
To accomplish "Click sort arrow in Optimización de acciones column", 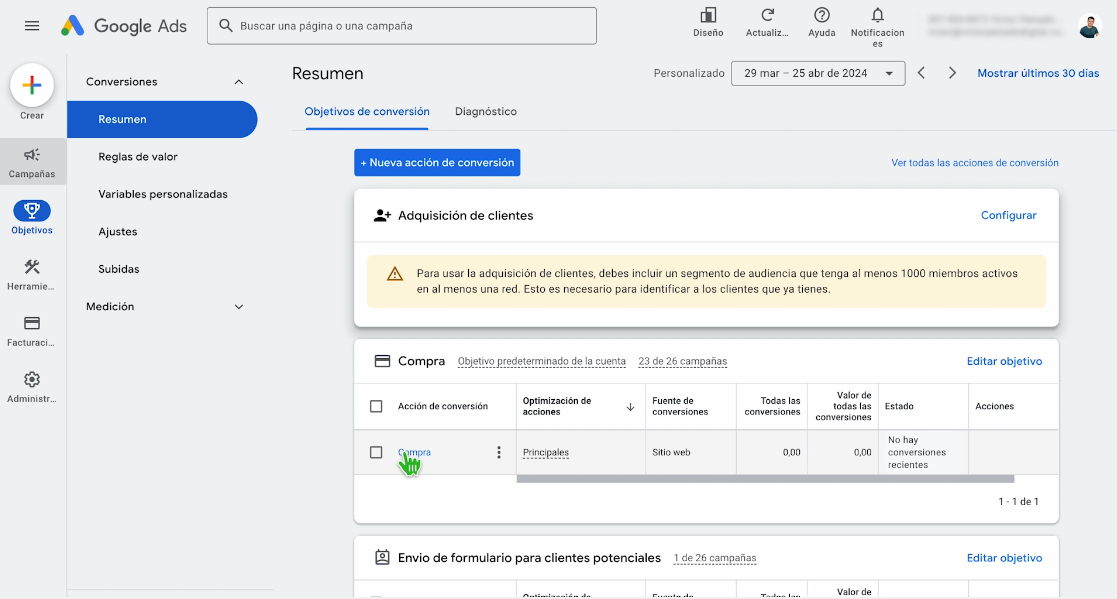I will 630,407.
